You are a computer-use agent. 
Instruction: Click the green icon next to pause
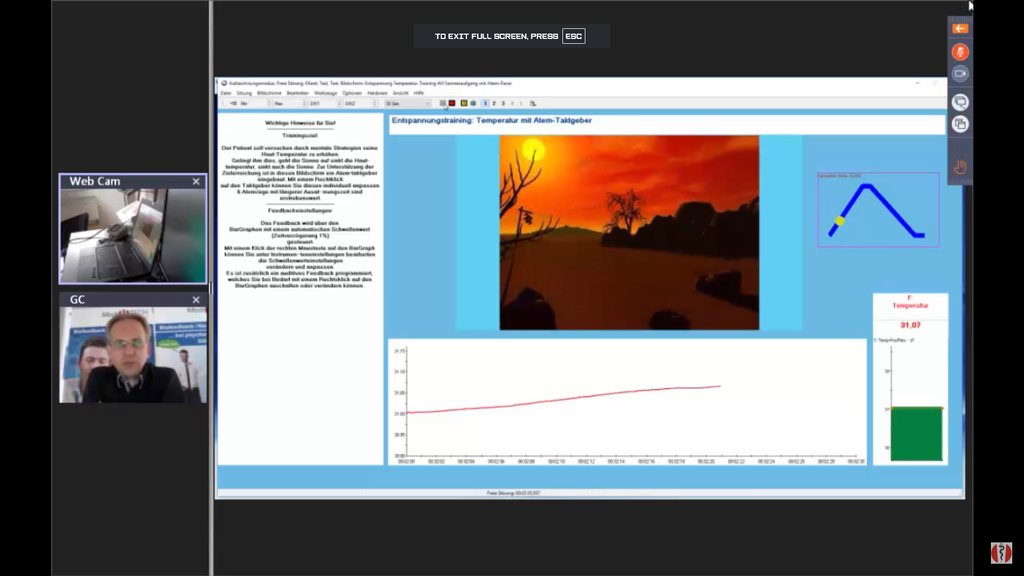coord(473,103)
